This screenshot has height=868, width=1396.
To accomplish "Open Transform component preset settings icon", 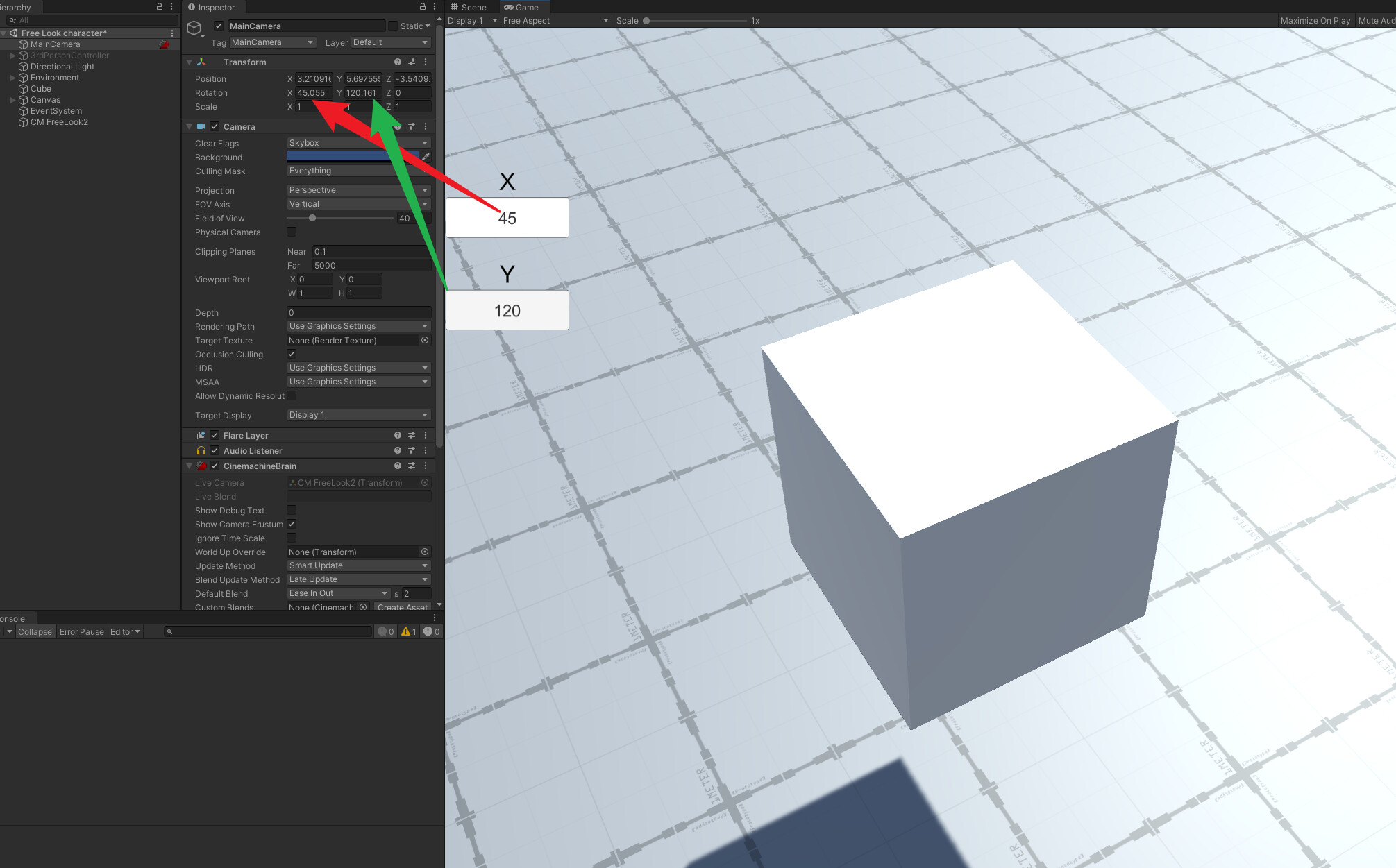I will (412, 62).
